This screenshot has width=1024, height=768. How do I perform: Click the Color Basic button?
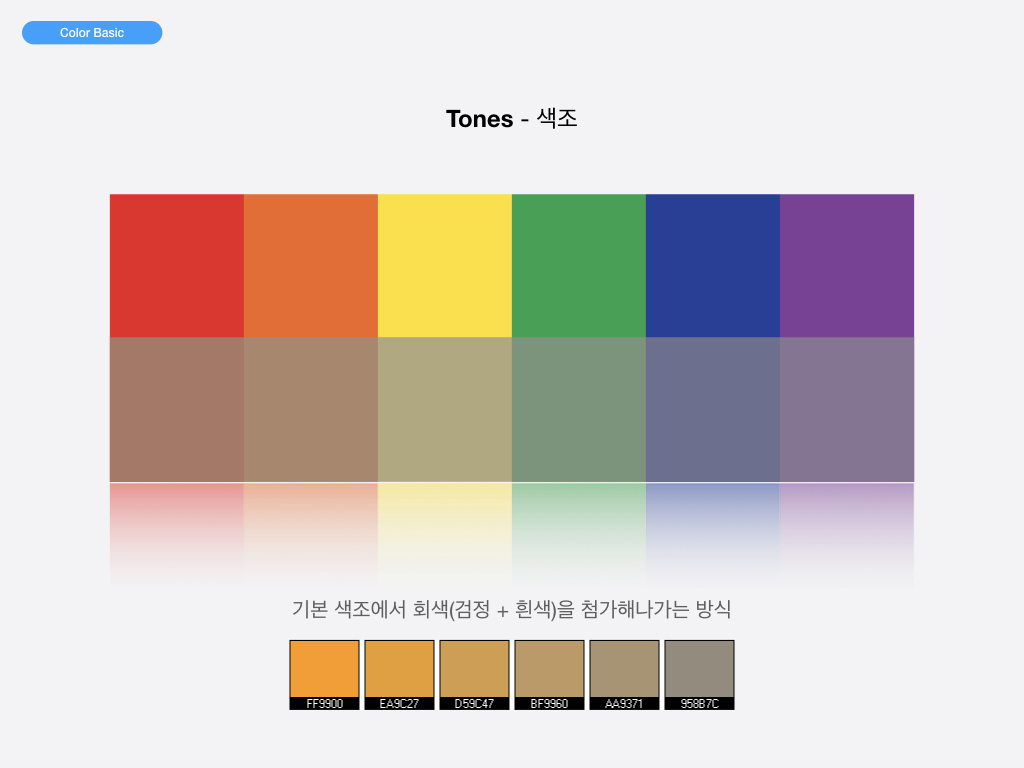coord(92,33)
